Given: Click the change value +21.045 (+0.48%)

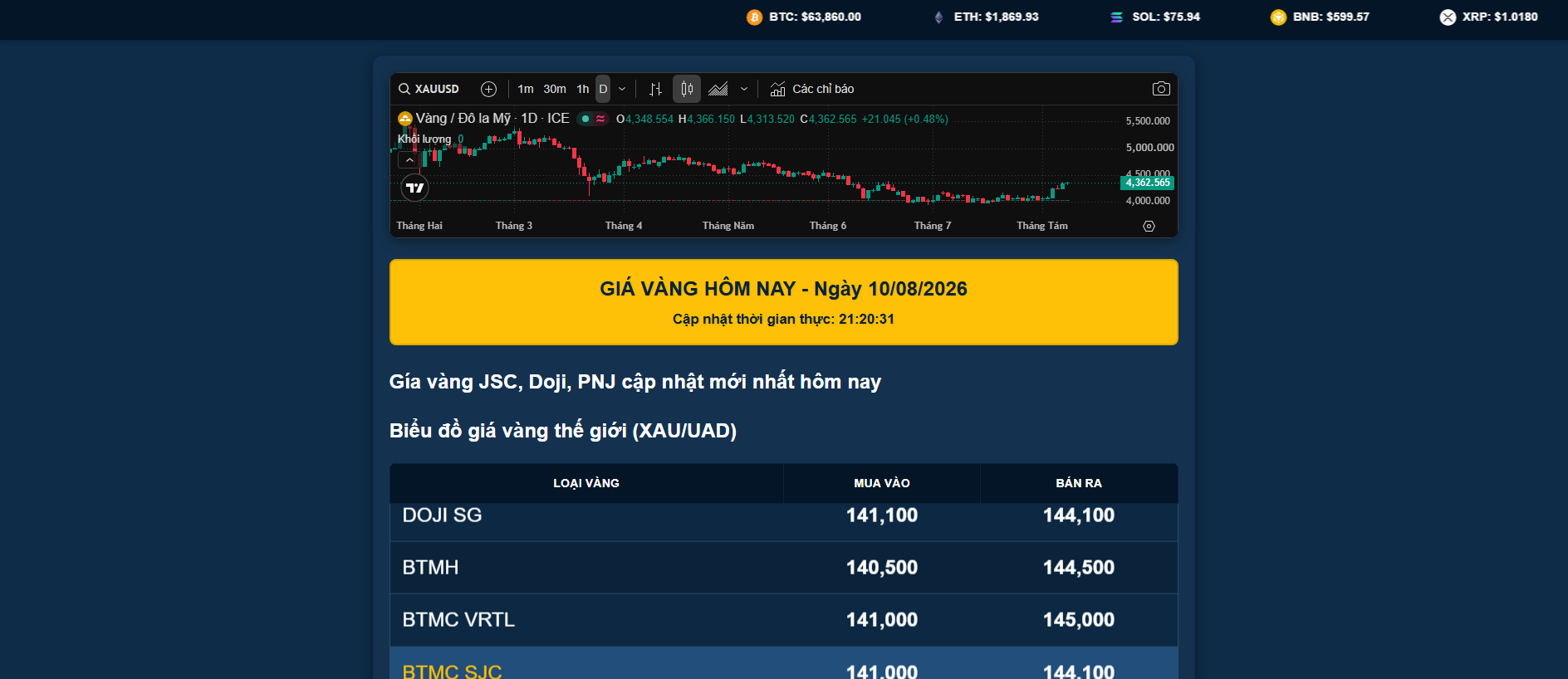Looking at the screenshot, I should click(x=904, y=119).
